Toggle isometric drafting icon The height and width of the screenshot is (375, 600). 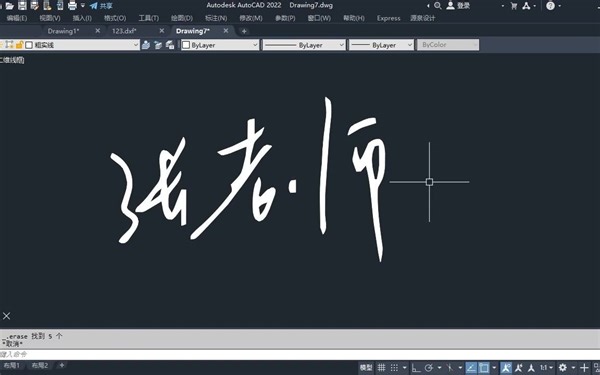(450, 368)
